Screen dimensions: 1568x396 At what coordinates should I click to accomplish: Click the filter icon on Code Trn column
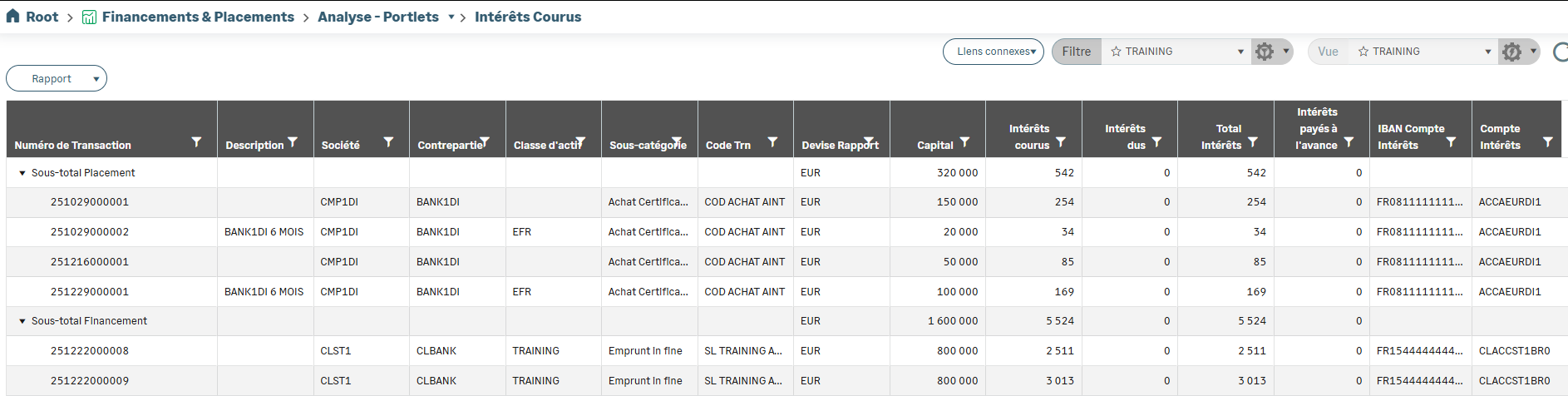click(772, 142)
